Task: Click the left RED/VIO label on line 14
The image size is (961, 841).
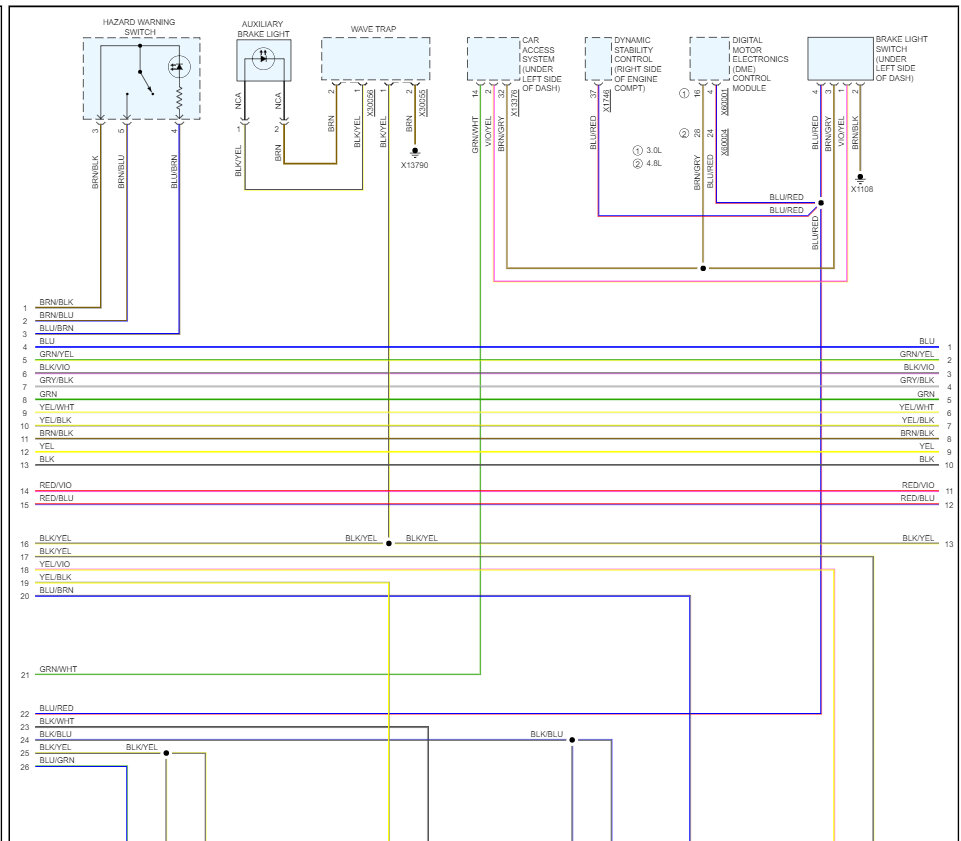Action: coord(55,485)
